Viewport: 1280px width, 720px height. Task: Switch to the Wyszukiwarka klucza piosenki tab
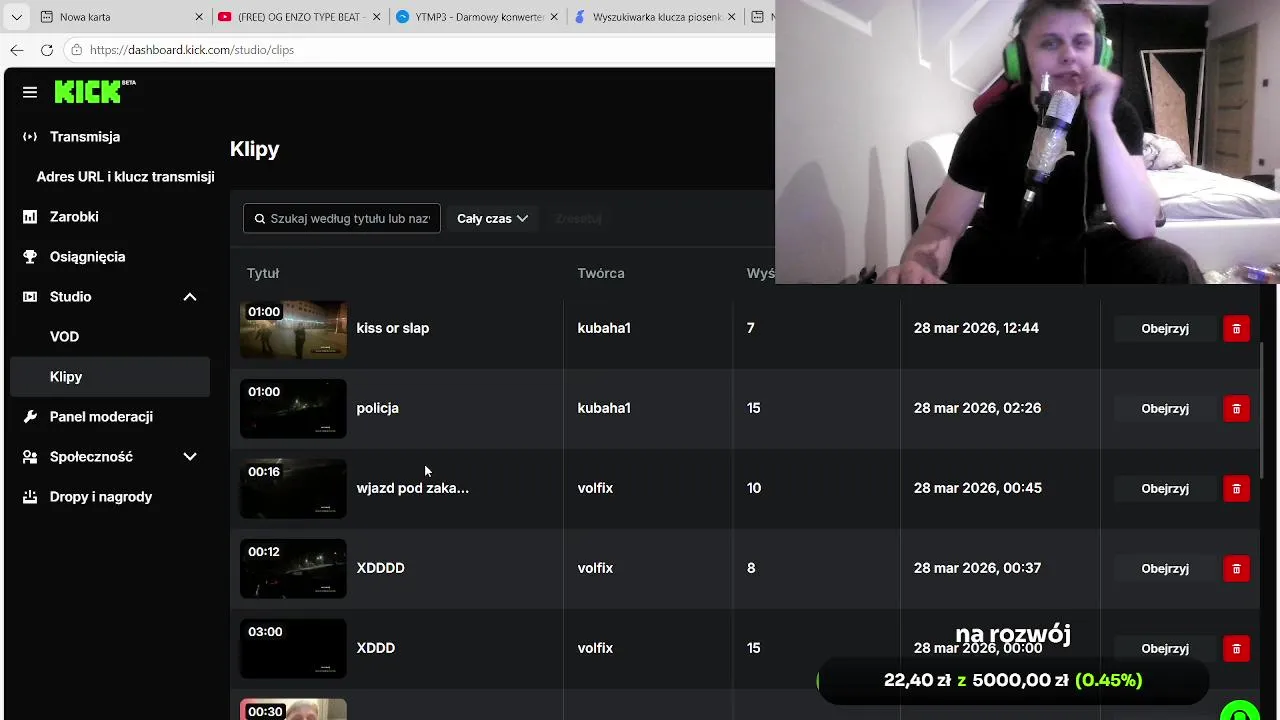click(x=655, y=17)
